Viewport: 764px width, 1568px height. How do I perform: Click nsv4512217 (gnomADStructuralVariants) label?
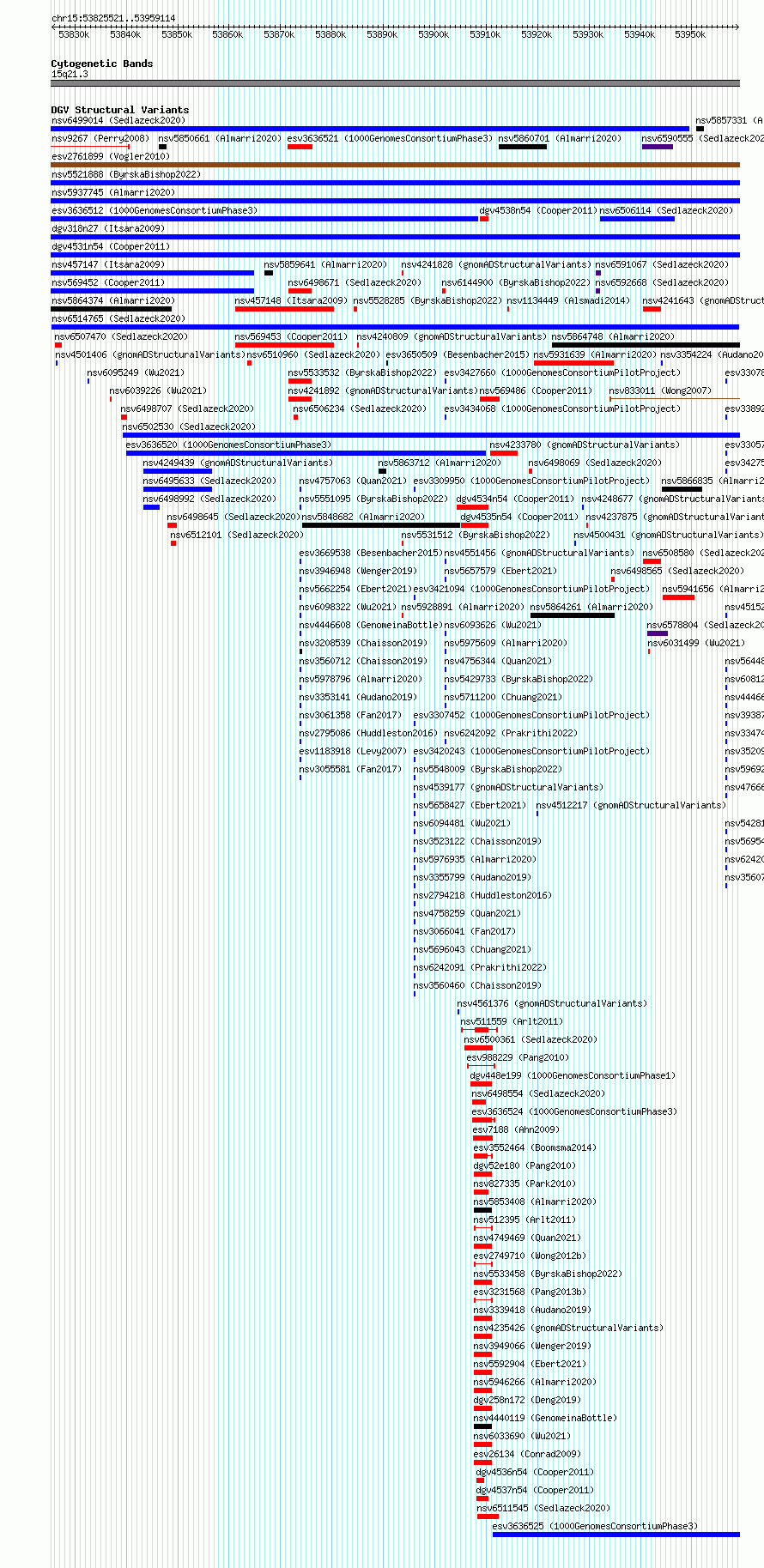tap(632, 805)
